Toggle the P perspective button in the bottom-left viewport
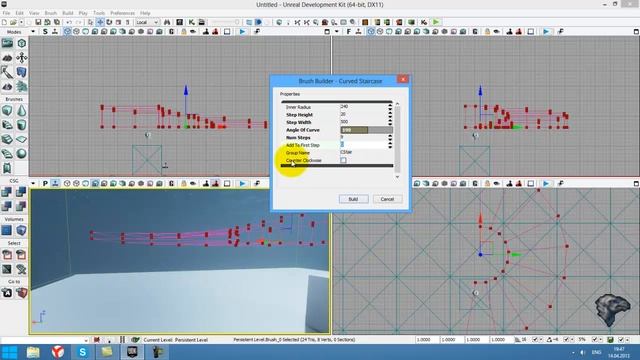Viewport: 640px width, 360px height. (45, 184)
